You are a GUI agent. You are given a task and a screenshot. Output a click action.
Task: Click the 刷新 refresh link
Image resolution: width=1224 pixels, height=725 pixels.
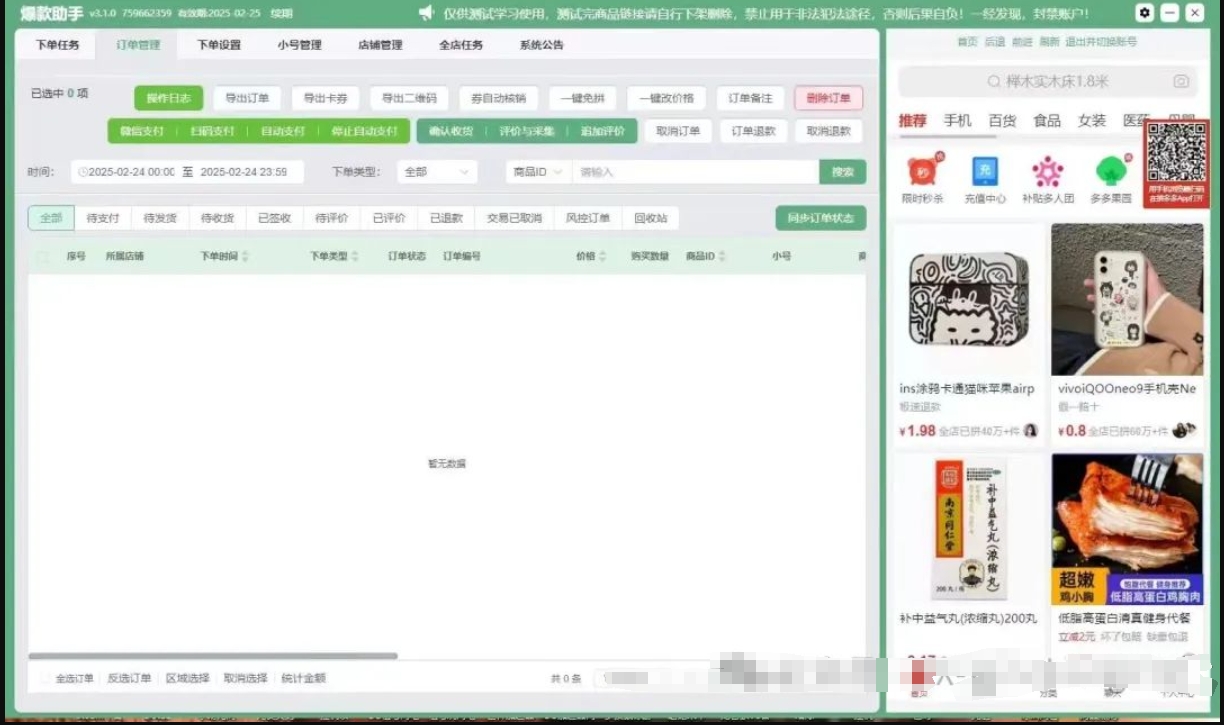1049,42
